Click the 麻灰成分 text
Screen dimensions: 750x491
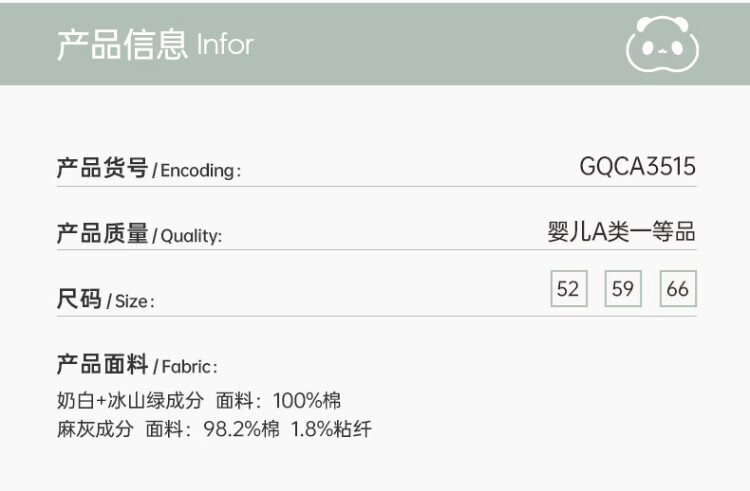[95, 430]
